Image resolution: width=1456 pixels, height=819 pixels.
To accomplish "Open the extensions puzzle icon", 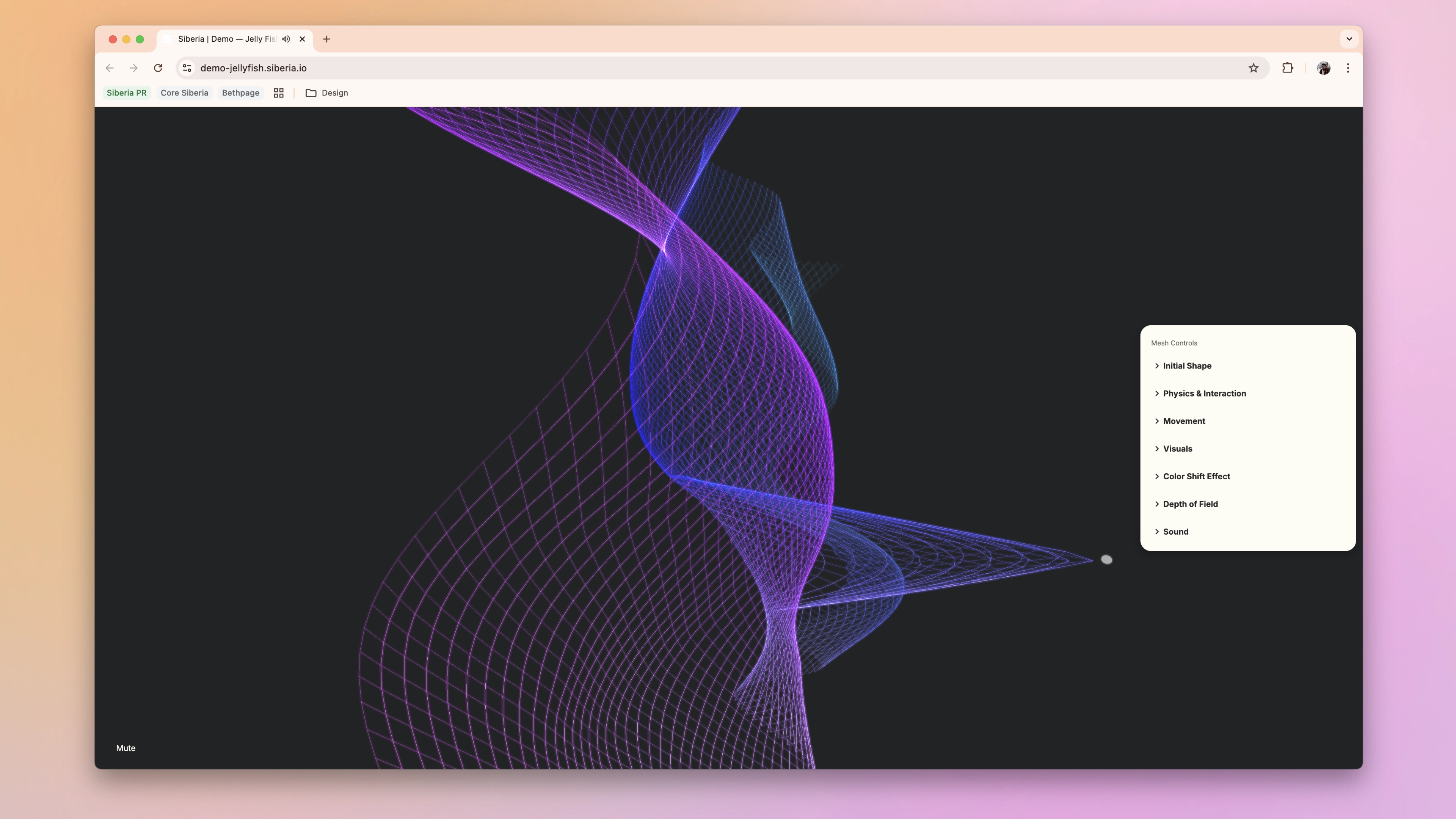I will click(1288, 68).
